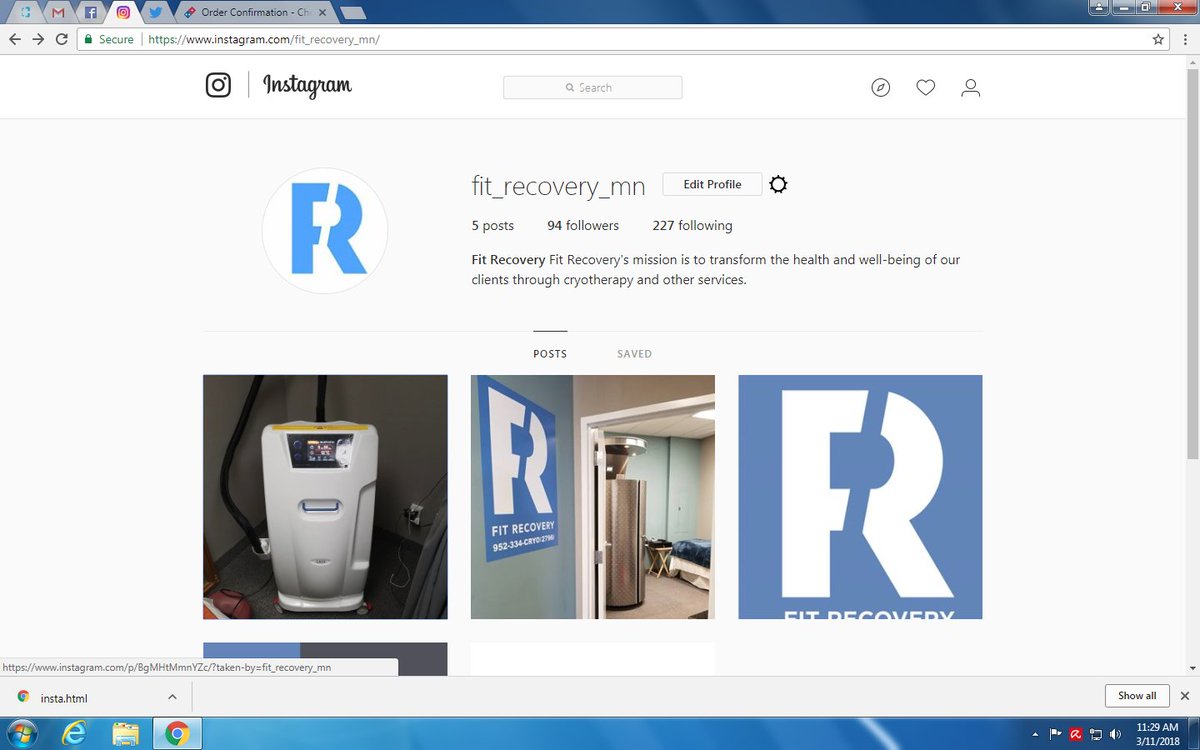This screenshot has height=750, width=1200.
Task: Click the Instagram wordmark in header
Action: point(307,86)
